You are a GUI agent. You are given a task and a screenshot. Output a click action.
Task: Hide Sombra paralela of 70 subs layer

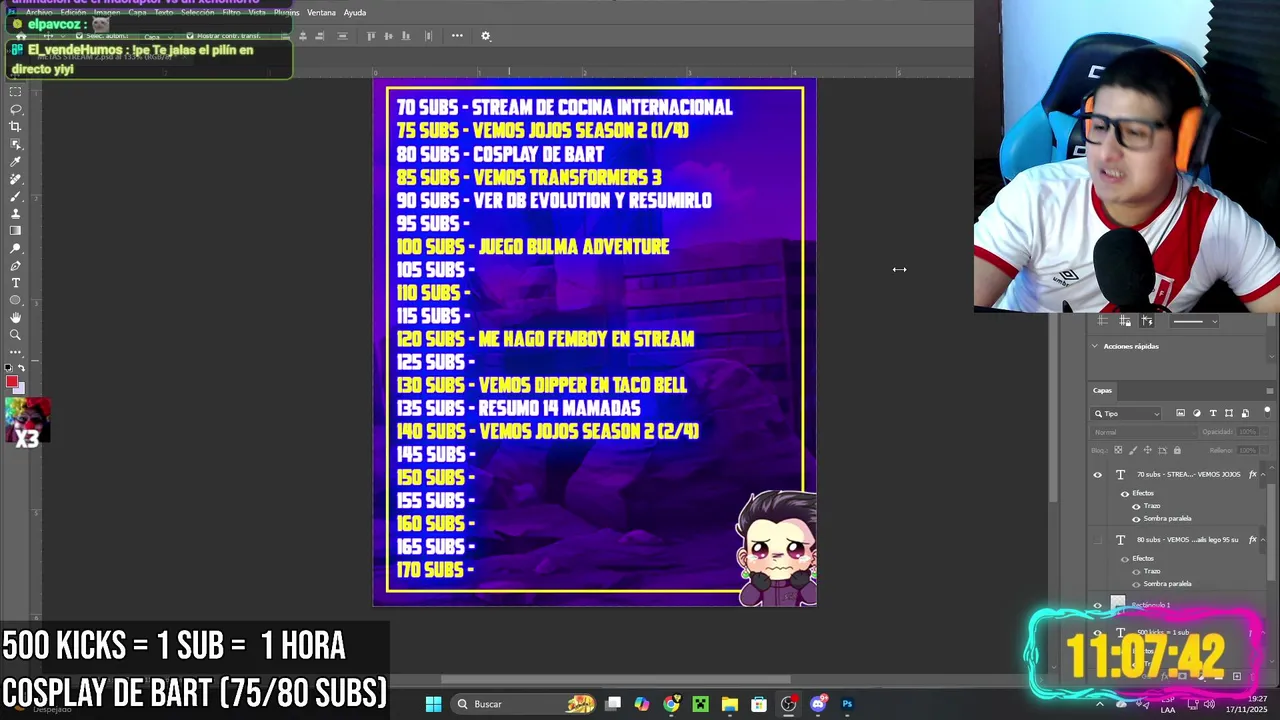1136,519
